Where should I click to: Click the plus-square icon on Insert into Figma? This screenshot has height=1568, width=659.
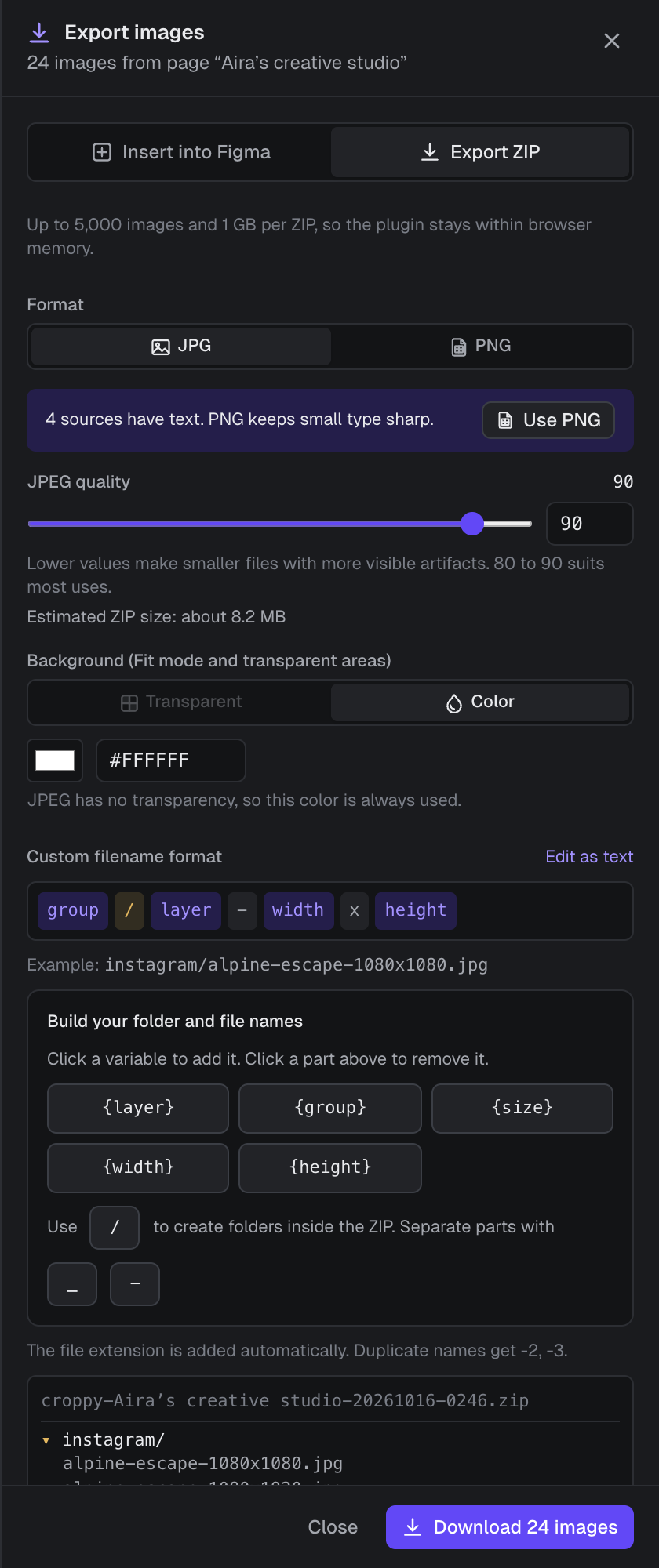point(102,152)
